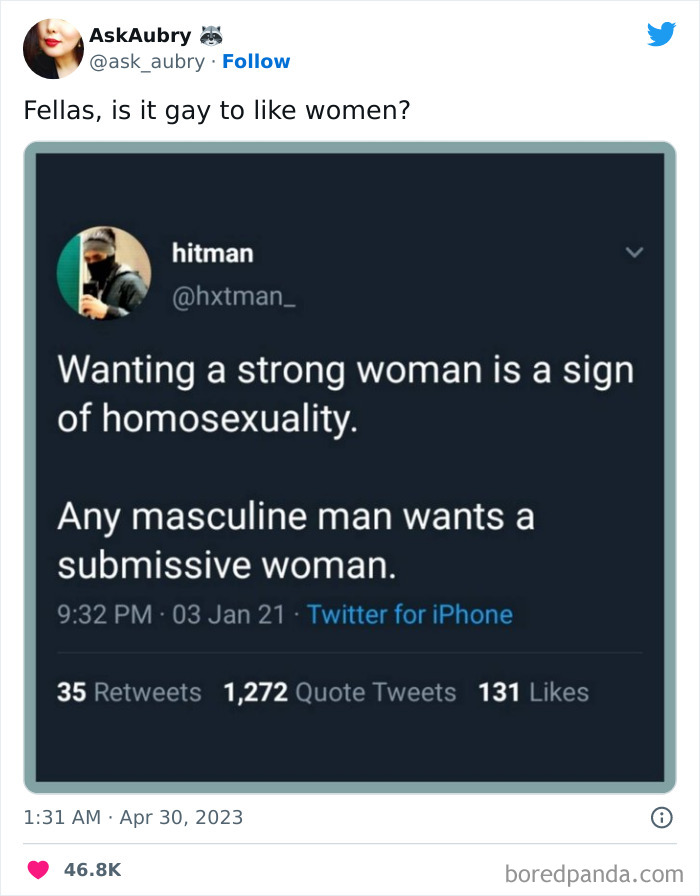Viewport: 700px width, 896px height.
Task: Open hitman's profile picture
Action: [104, 273]
